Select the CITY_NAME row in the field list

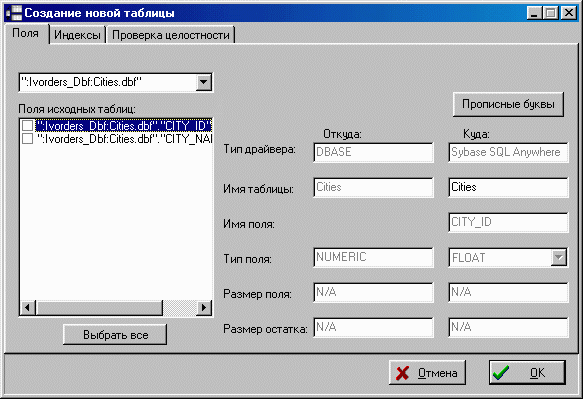coord(124,139)
